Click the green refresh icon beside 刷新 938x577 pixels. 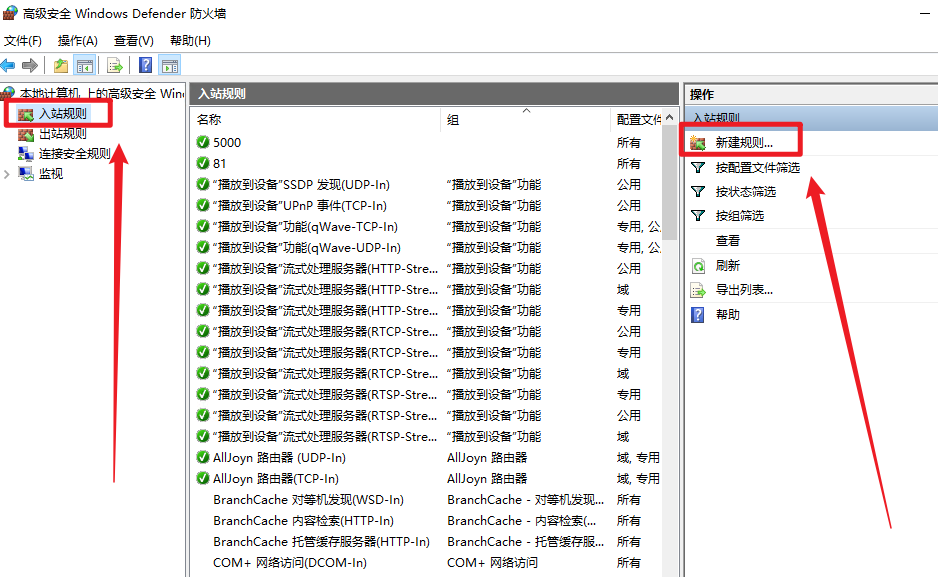[x=698, y=266]
